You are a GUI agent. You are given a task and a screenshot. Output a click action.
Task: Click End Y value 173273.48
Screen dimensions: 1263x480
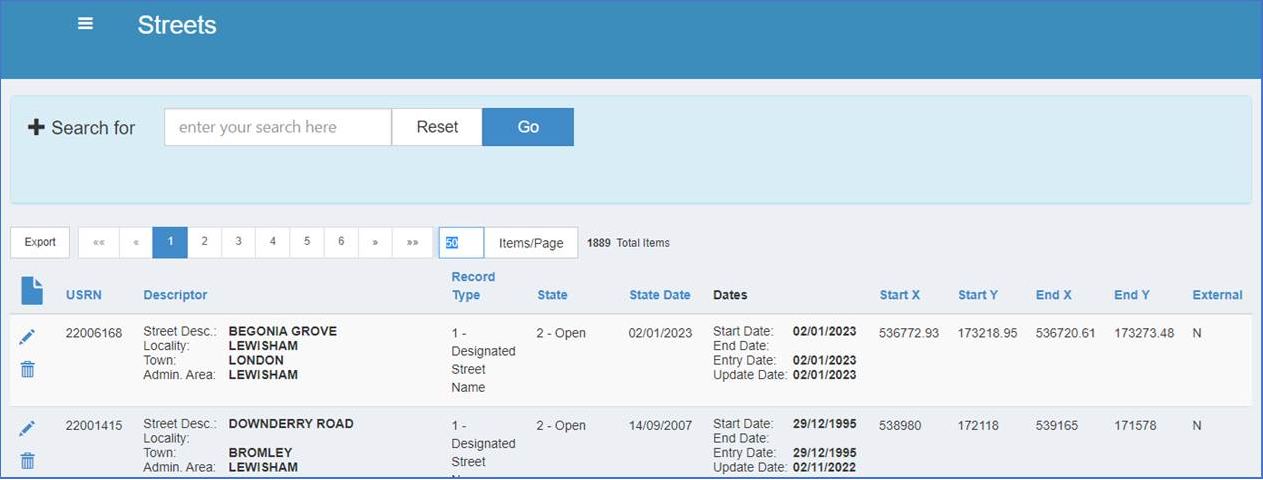pos(1144,333)
